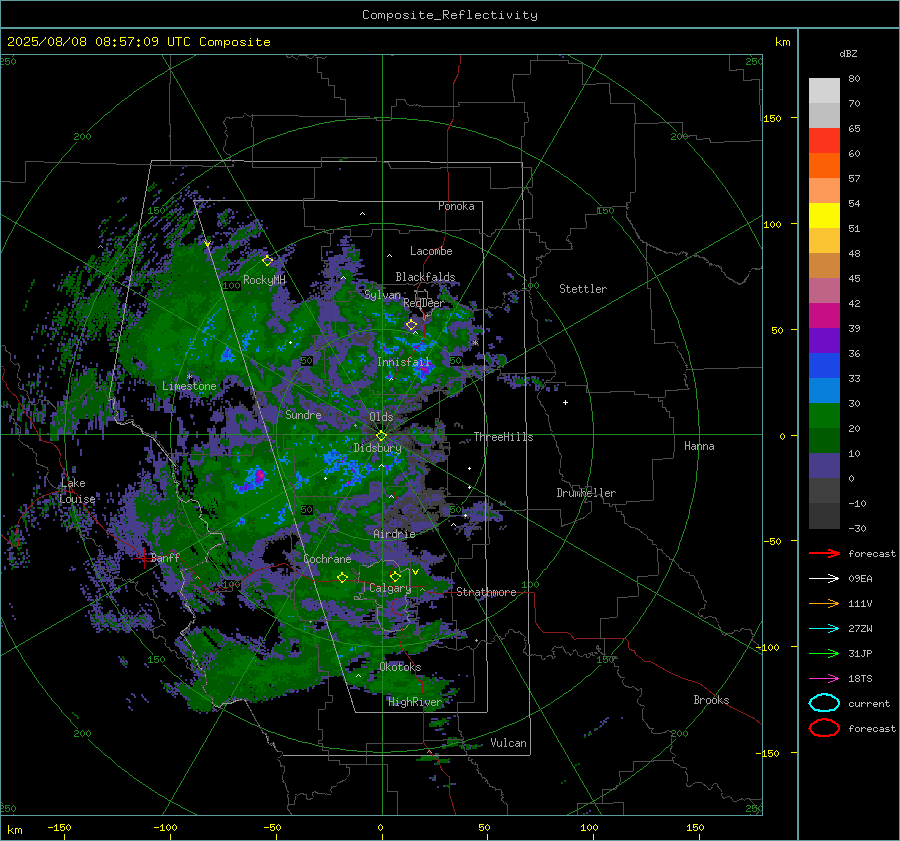Click the white 09EA arrow legend icon
Image resolution: width=900 pixels, height=841 pixels.
[x=824, y=579]
